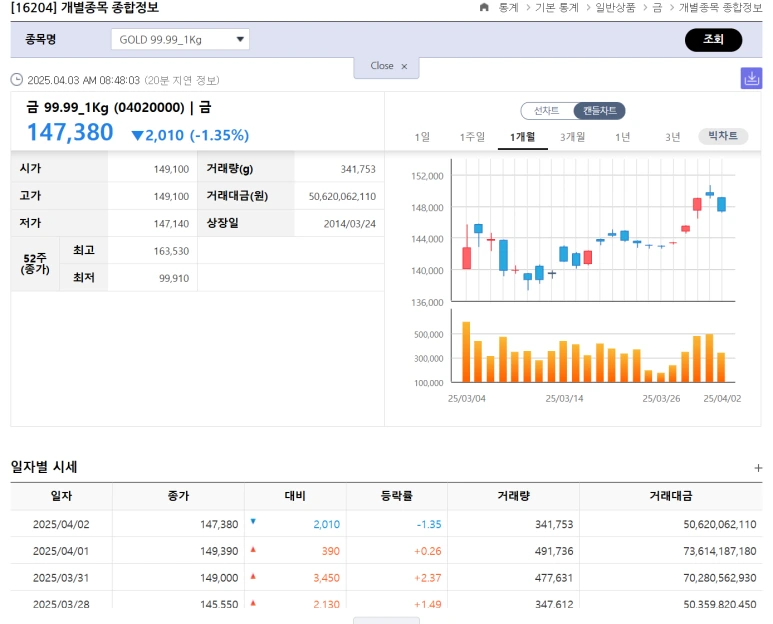The image size is (773, 624).
Task: Select the 1년 period tab
Action: point(623,137)
